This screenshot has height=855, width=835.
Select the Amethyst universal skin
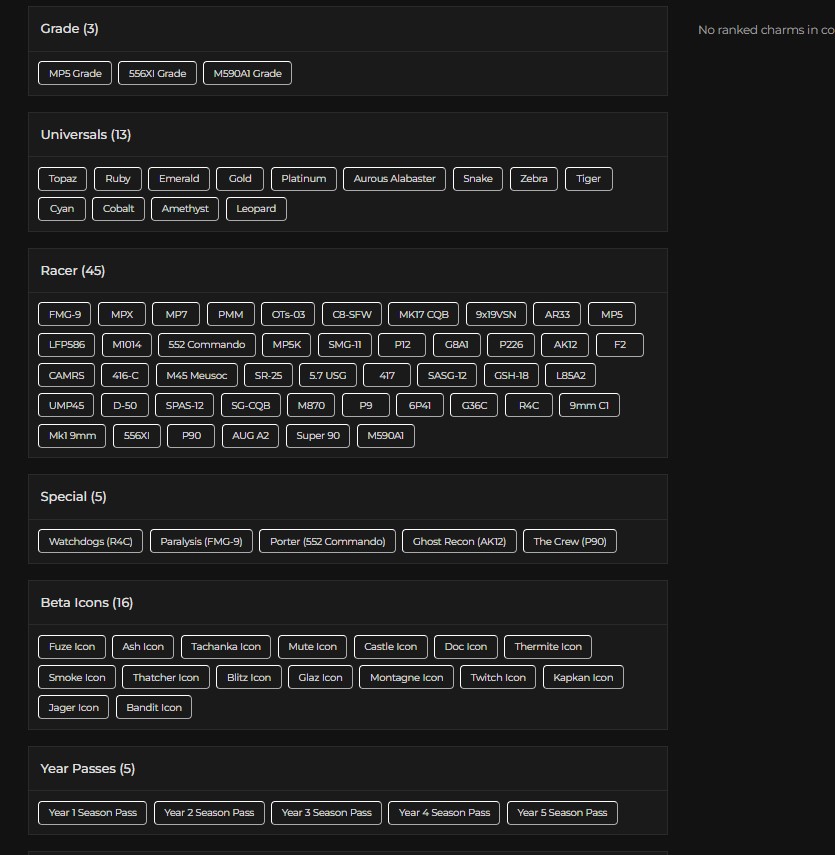185,209
